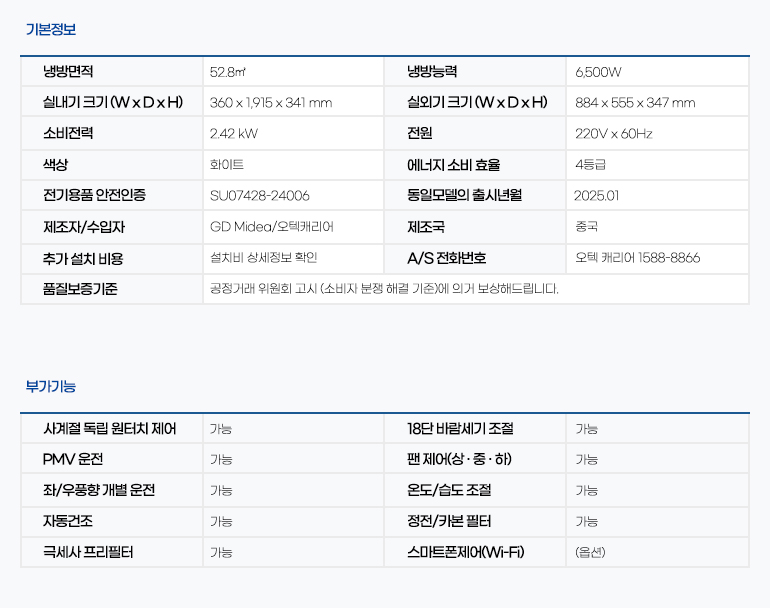The height and width of the screenshot is (608, 770).
Task: Select the 실내기 크기 dimensions value
Action: click(271, 103)
